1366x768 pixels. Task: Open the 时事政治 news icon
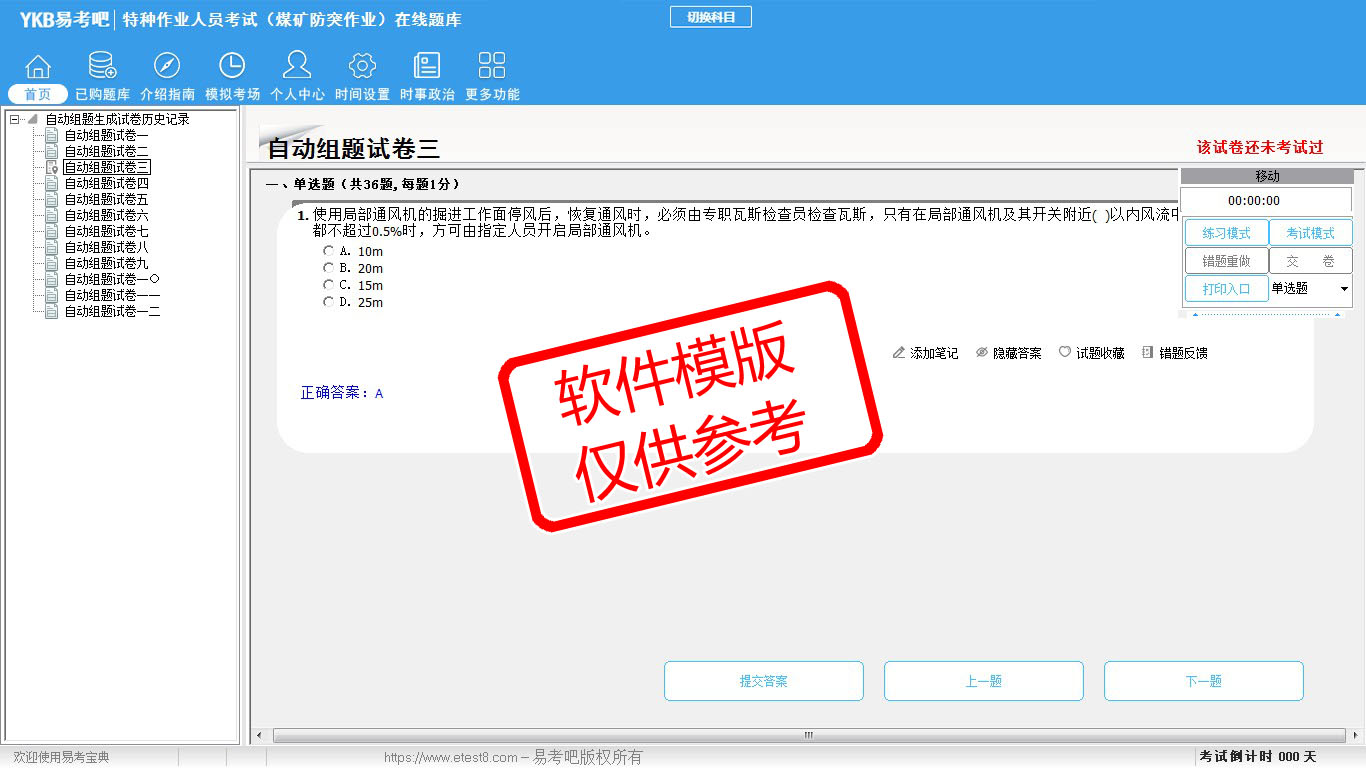tap(427, 67)
